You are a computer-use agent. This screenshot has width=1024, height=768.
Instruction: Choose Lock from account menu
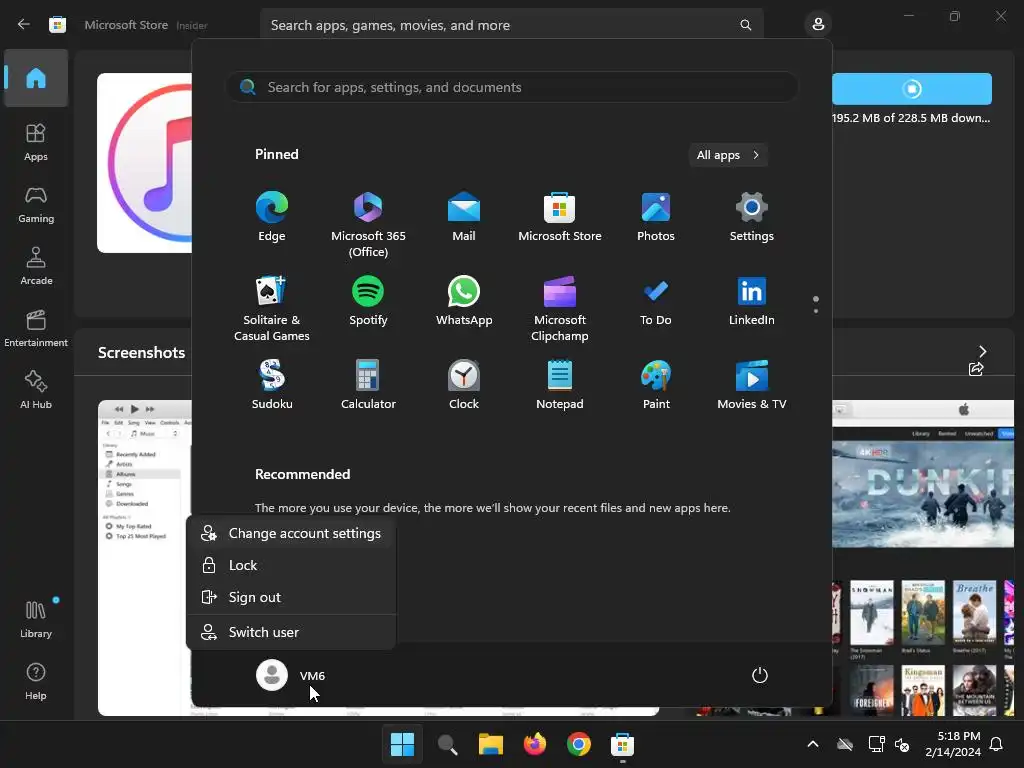pos(291,565)
